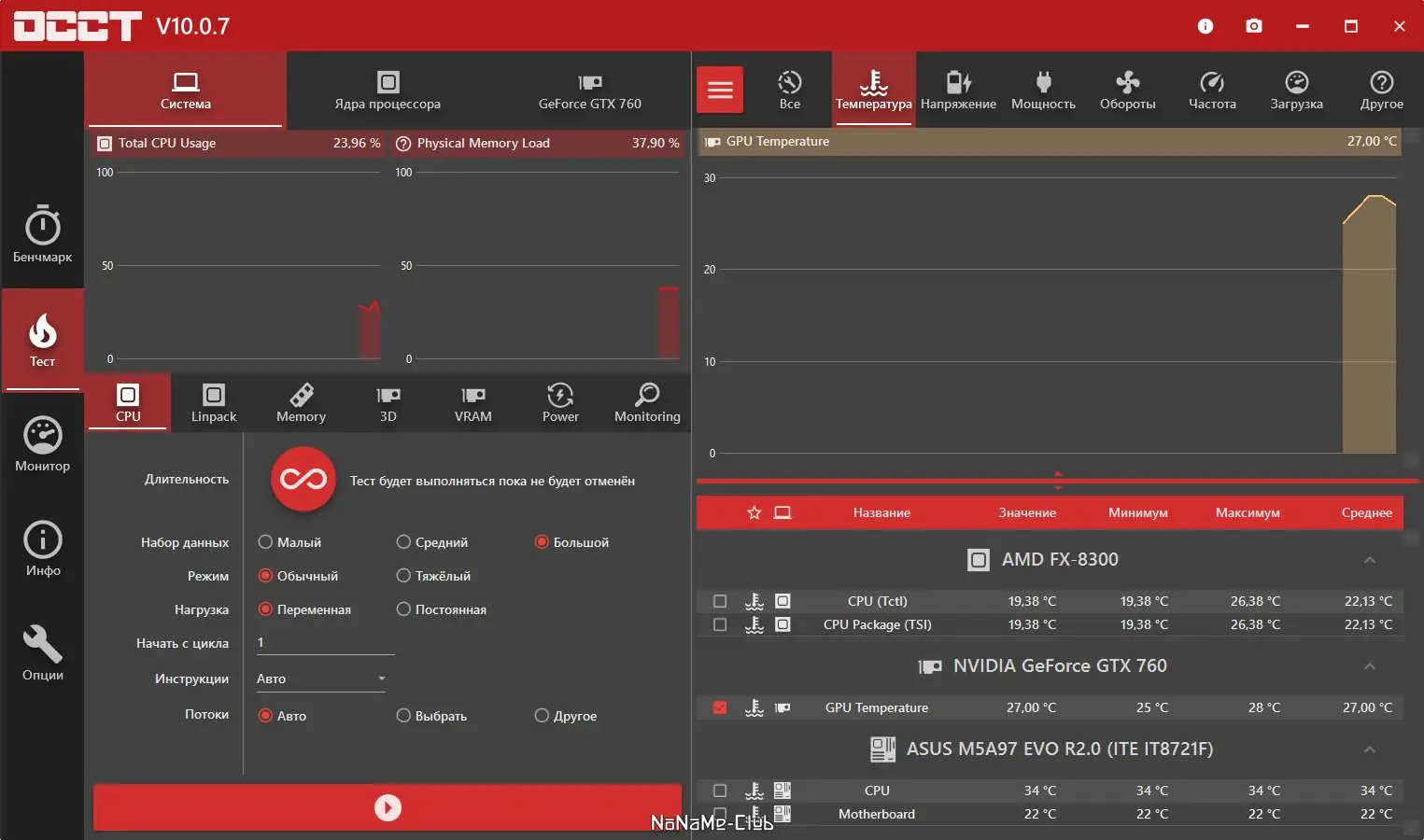Click the favorites star column header
Screen dimensions: 1424x840
click(x=754, y=512)
